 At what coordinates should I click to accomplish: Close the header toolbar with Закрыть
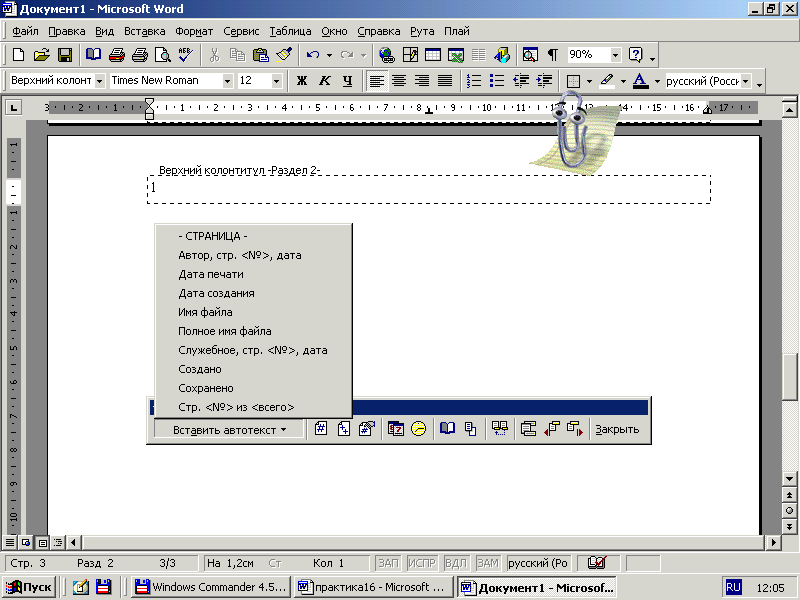coord(617,429)
